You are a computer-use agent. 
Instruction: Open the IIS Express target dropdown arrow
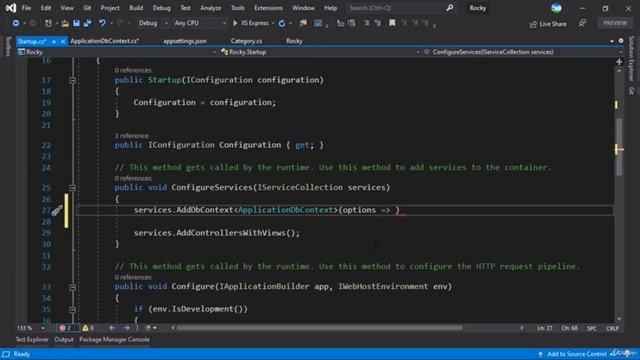pos(273,23)
